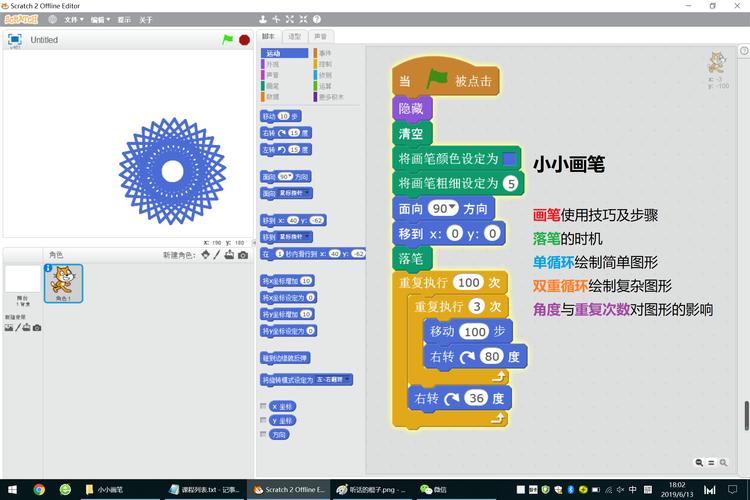Choose a new sprite from the library
The width and height of the screenshot is (750, 500).
[x=206, y=255]
